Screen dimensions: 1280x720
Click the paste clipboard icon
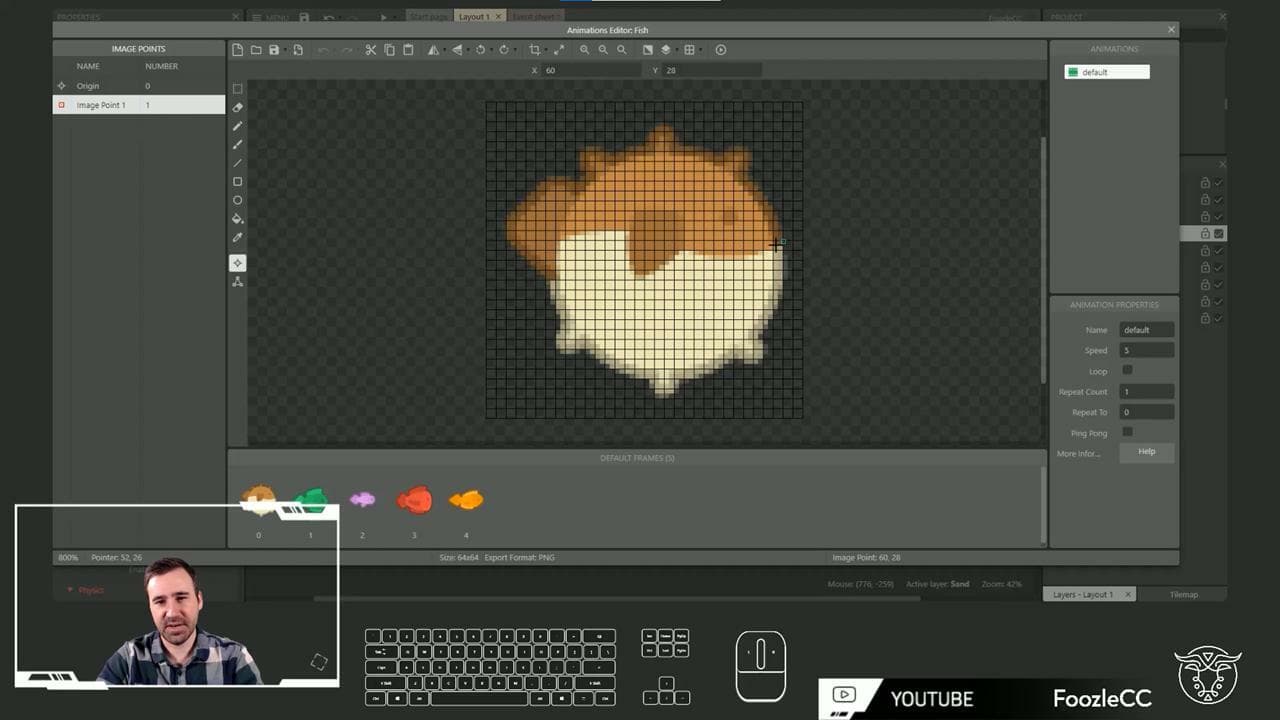pos(408,50)
